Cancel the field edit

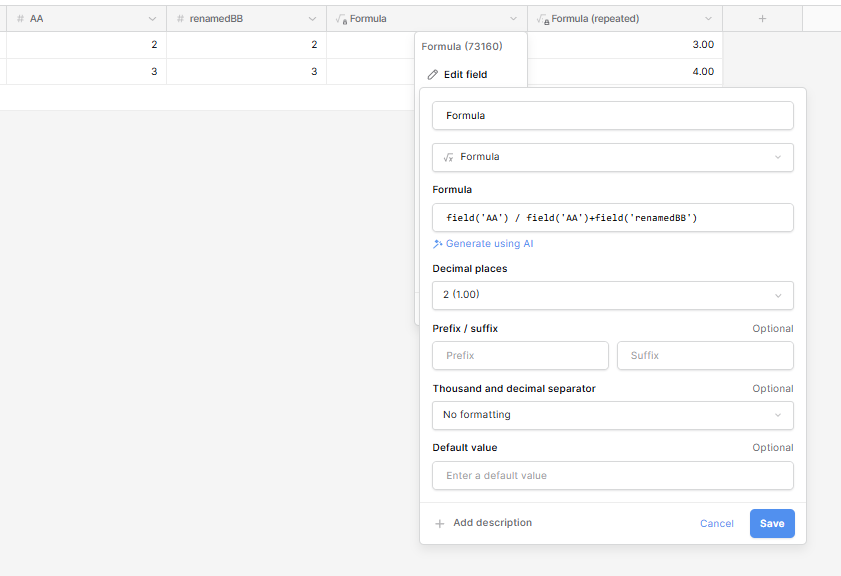[717, 523]
